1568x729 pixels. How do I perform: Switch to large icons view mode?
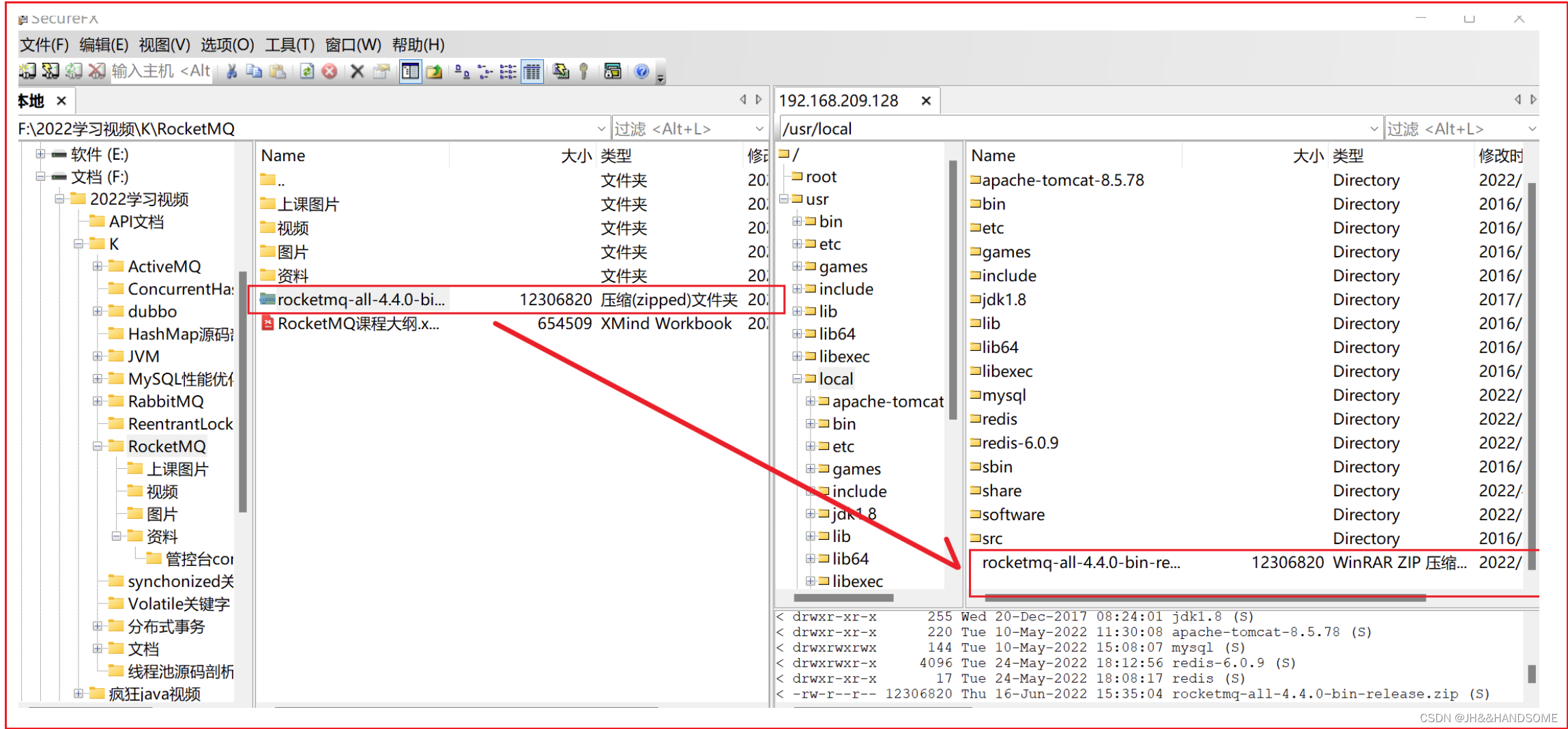pyautogui.click(x=462, y=71)
